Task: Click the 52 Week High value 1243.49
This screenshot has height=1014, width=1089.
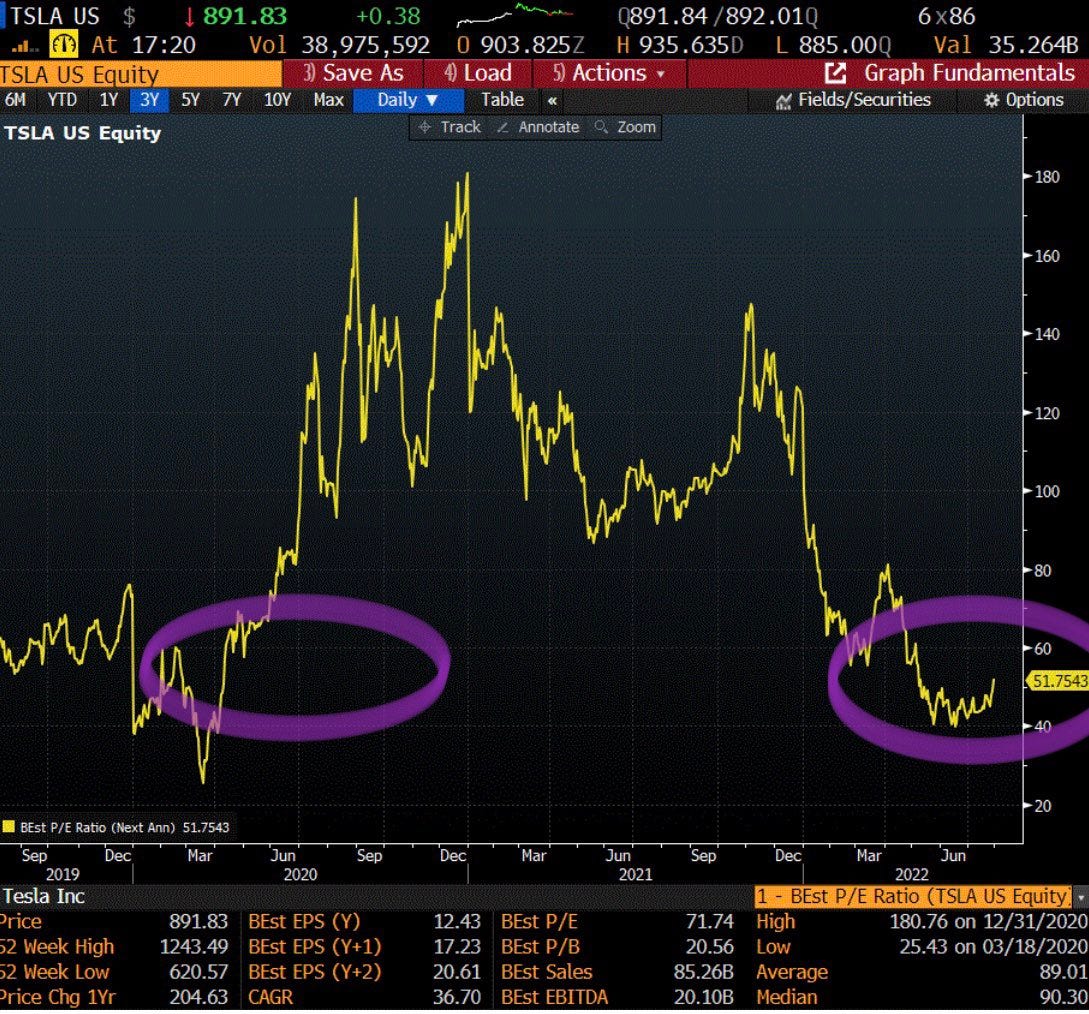Action: click(194, 947)
